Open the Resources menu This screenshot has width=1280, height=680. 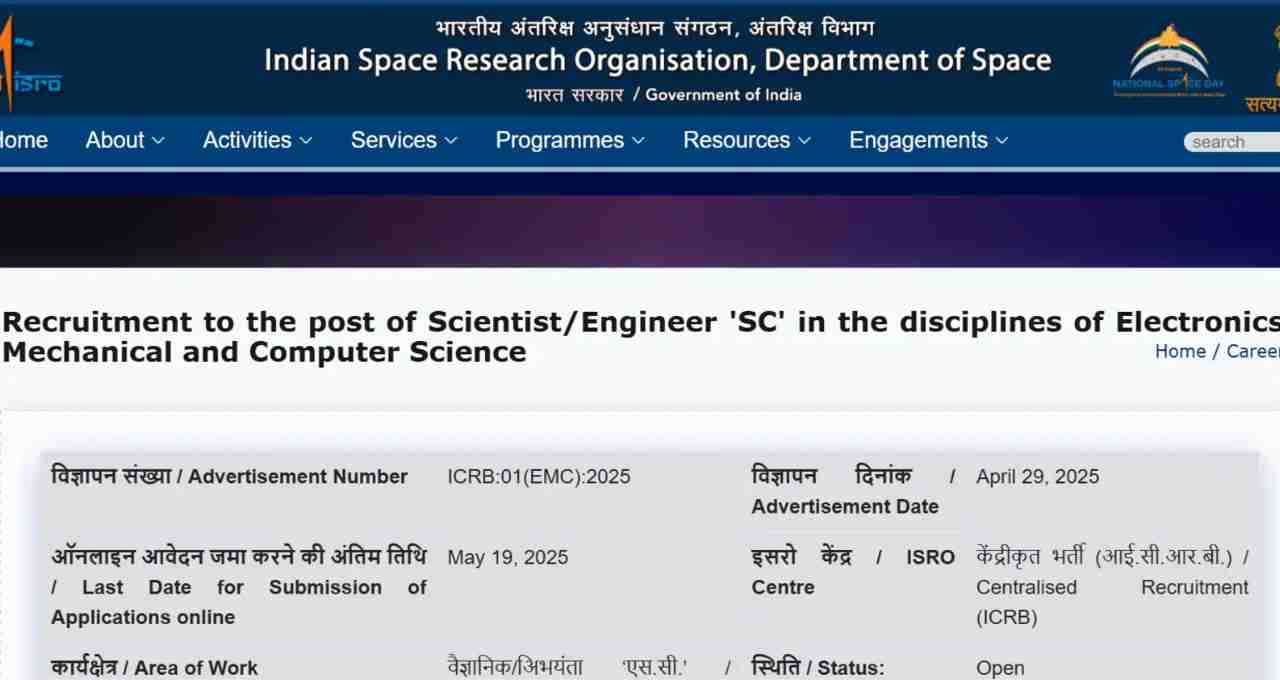click(747, 140)
